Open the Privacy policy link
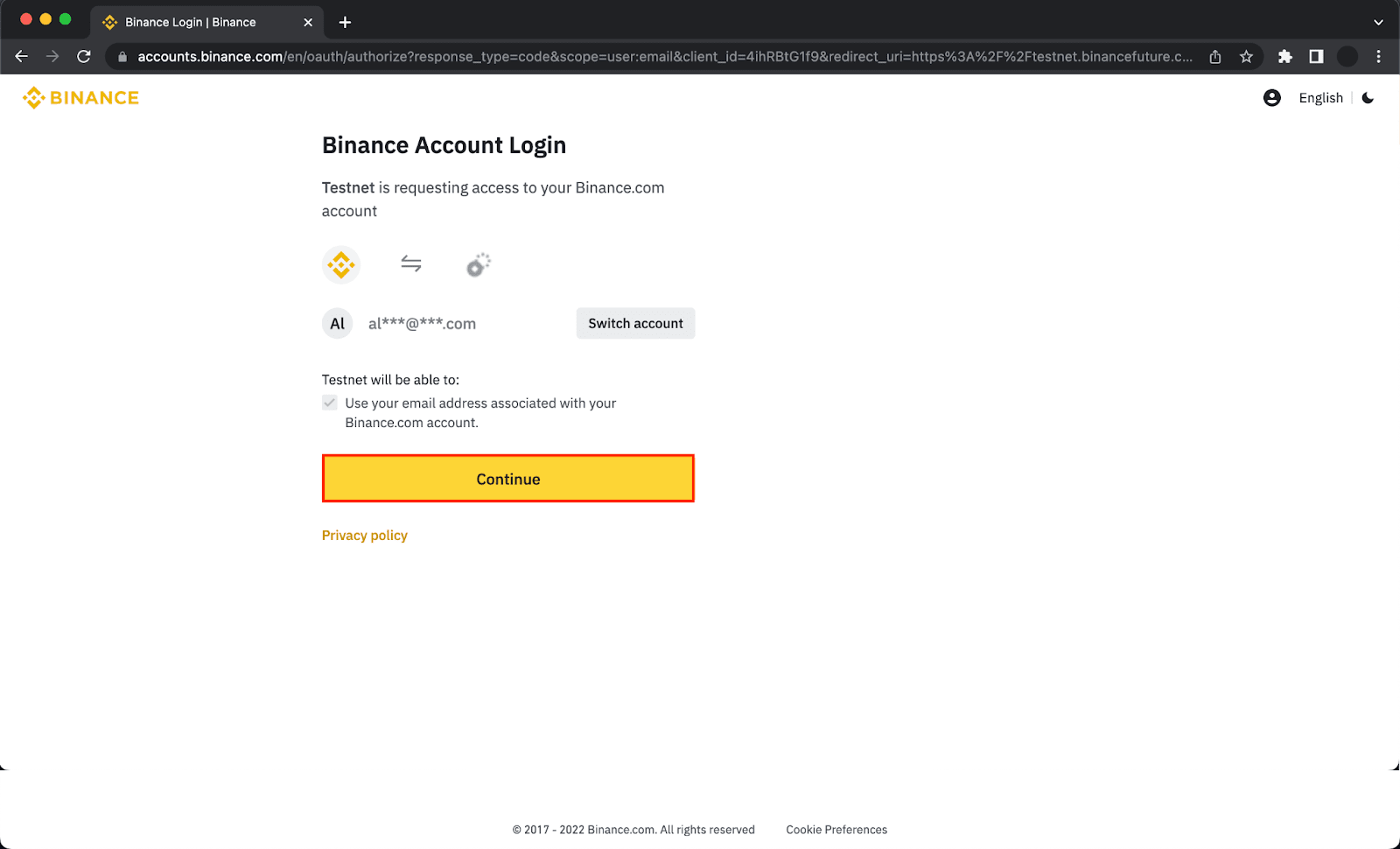Screen dimensions: 1400x849 pos(365,536)
